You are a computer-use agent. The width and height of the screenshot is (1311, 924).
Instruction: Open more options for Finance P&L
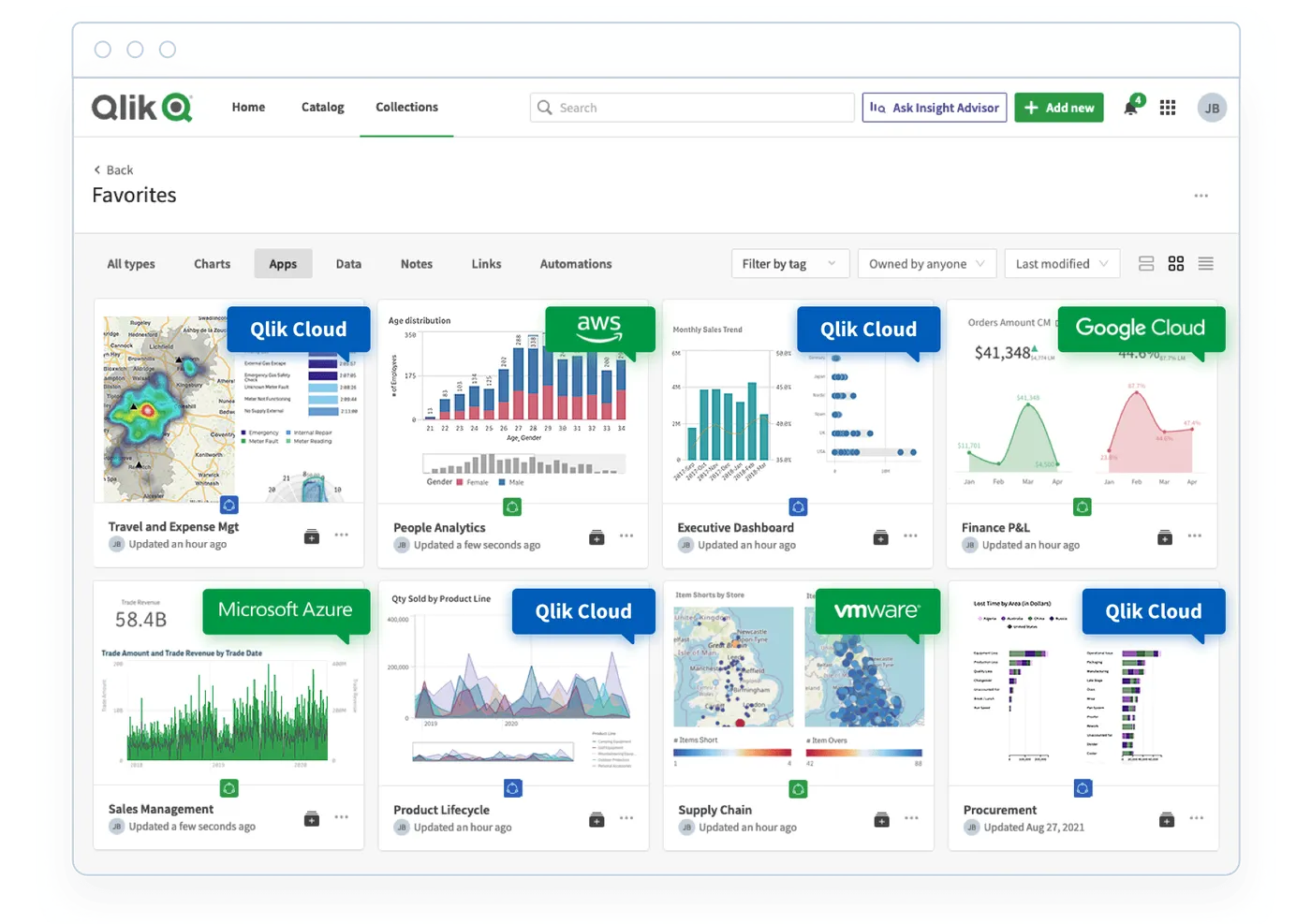1195,536
